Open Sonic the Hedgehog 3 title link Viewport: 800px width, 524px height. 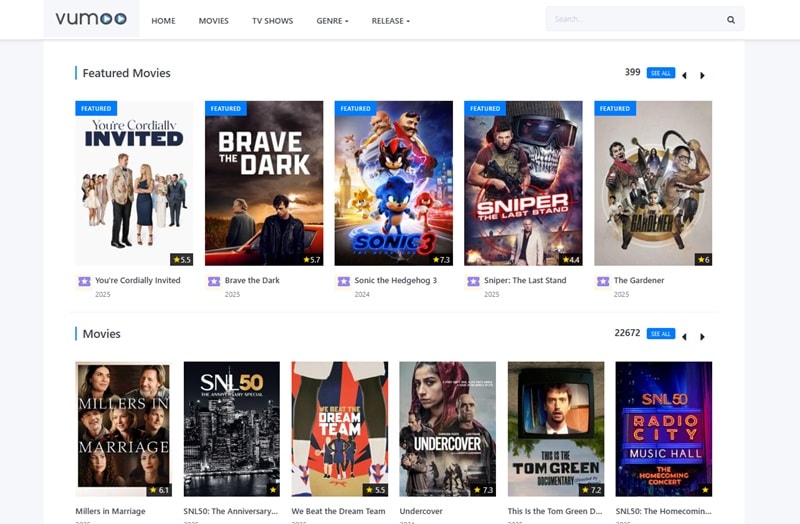coord(395,280)
